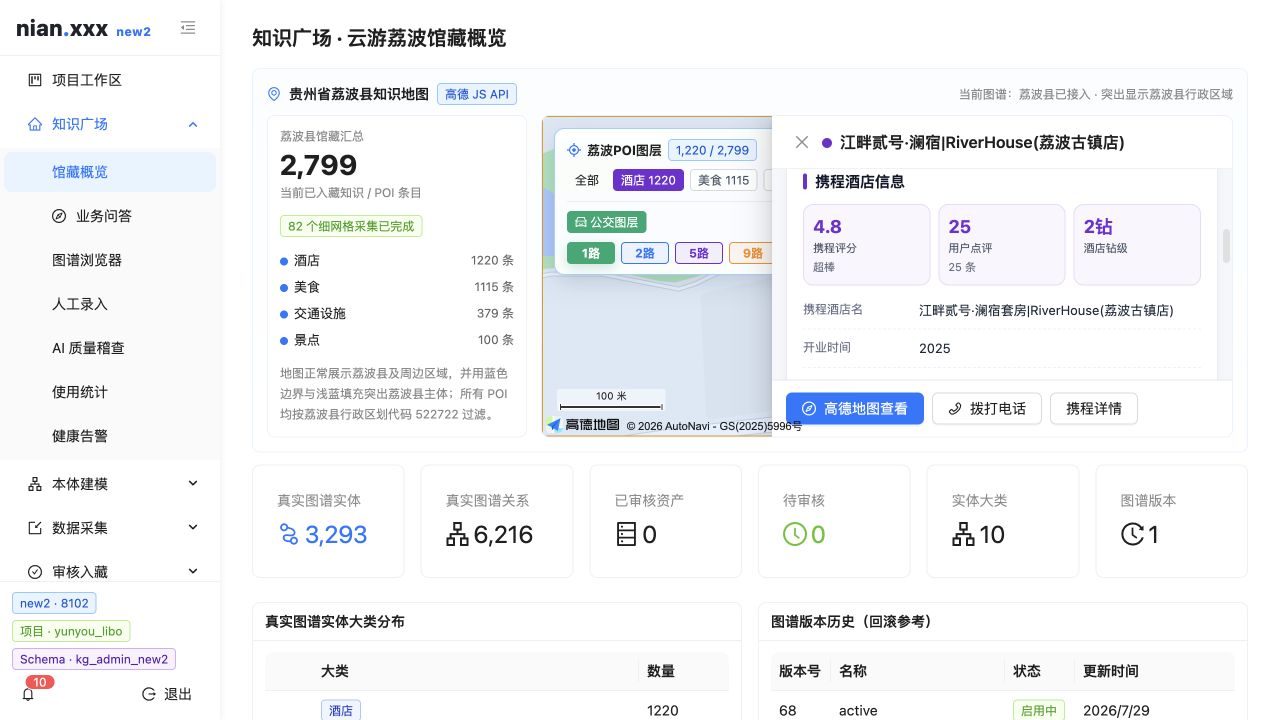1280x720 pixels.
Task: Click the 高德 JS API tag
Action: click(x=477, y=94)
